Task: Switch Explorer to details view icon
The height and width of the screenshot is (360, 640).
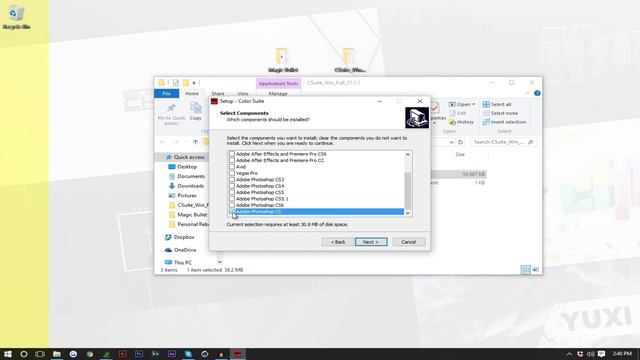Action: pos(526,270)
